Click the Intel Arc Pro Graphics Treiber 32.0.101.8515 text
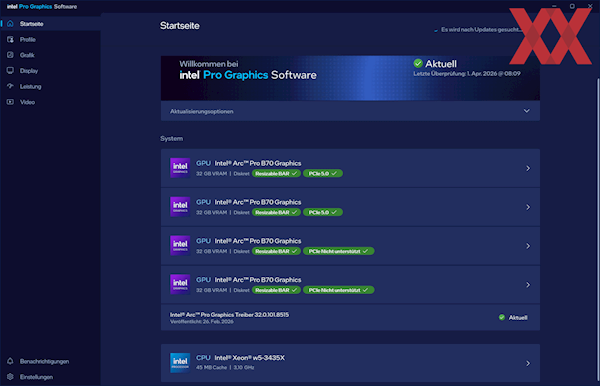The height and width of the screenshot is (386, 600). click(x=229, y=314)
